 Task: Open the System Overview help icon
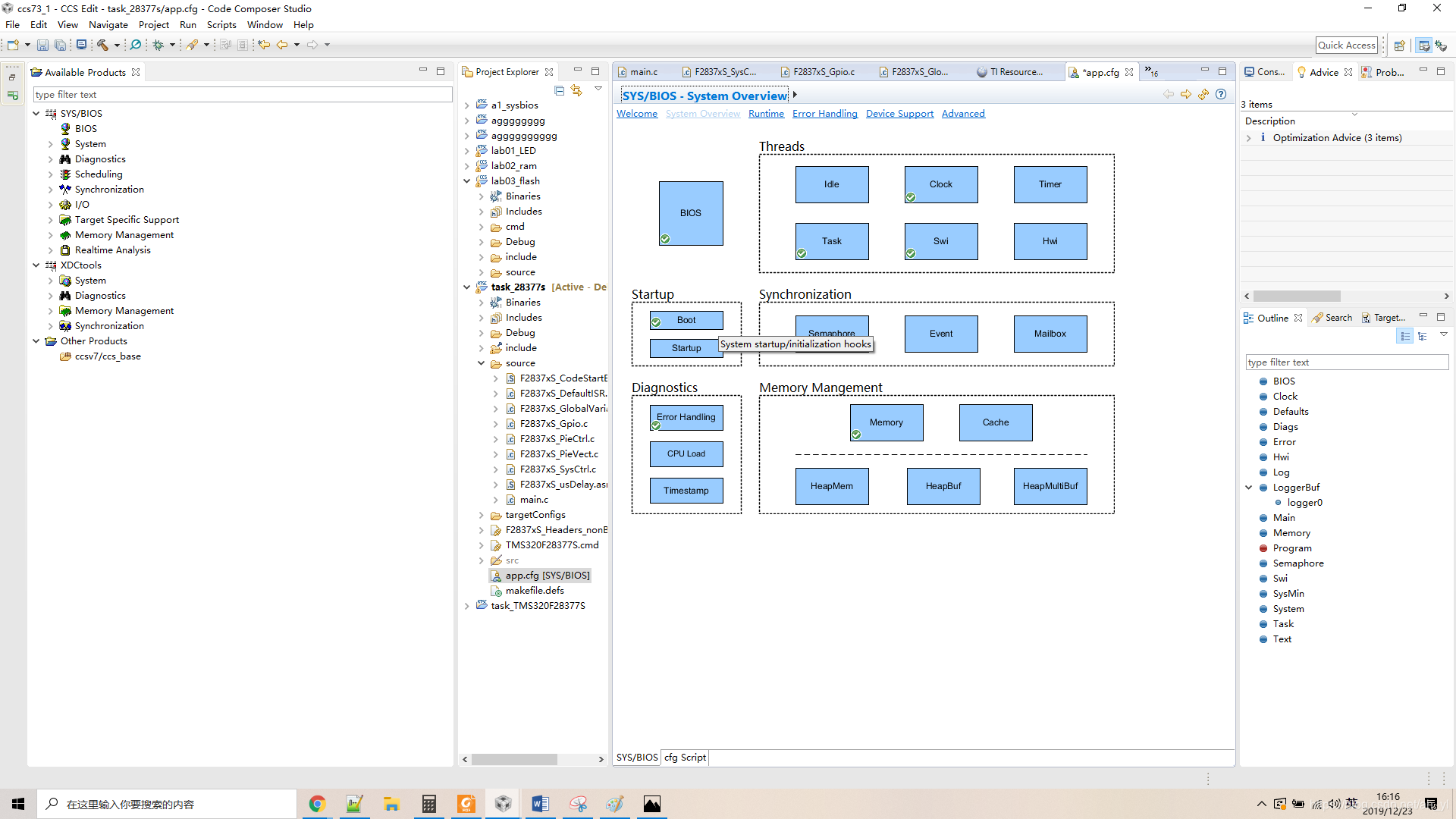click(1220, 94)
